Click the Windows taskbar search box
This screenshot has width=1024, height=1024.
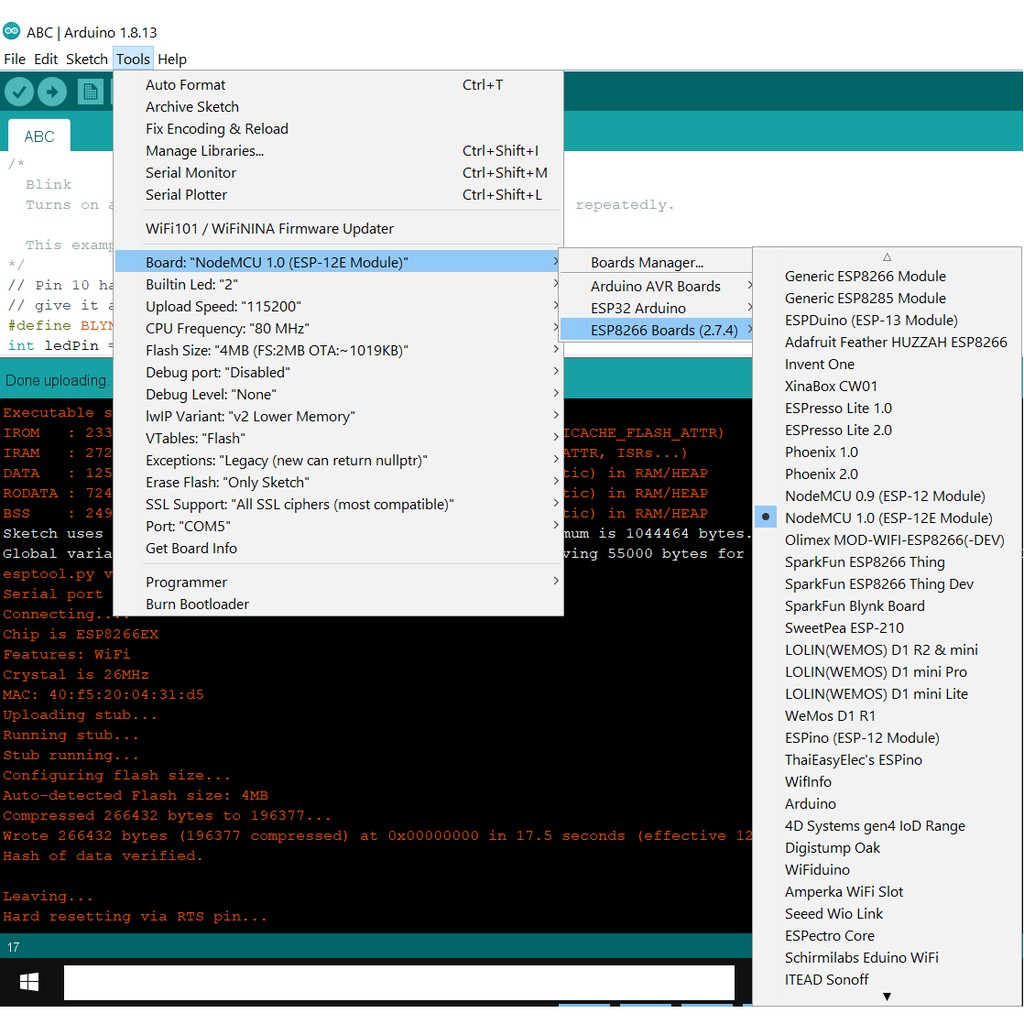tap(399, 982)
